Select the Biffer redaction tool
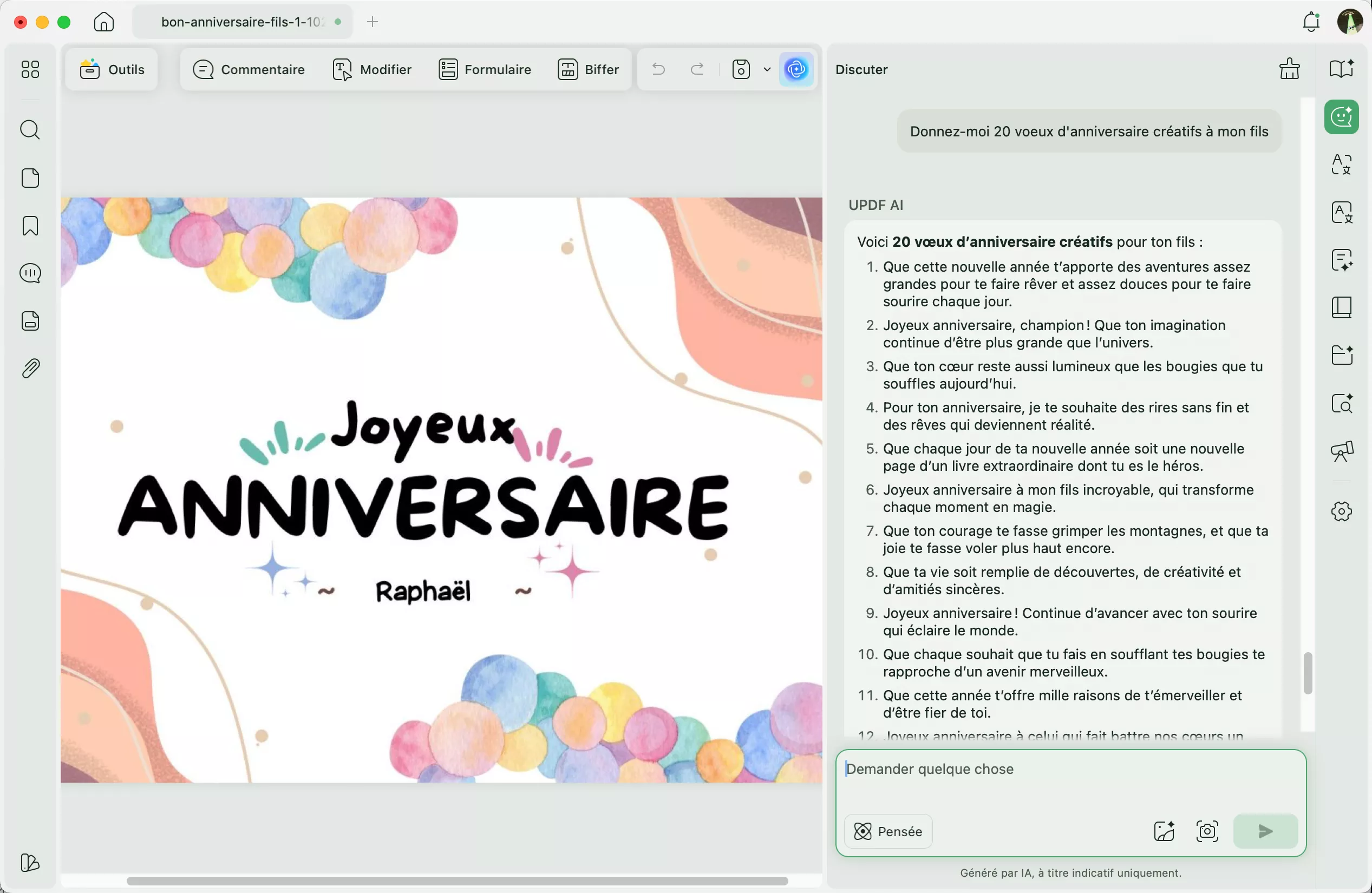 (x=589, y=69)
